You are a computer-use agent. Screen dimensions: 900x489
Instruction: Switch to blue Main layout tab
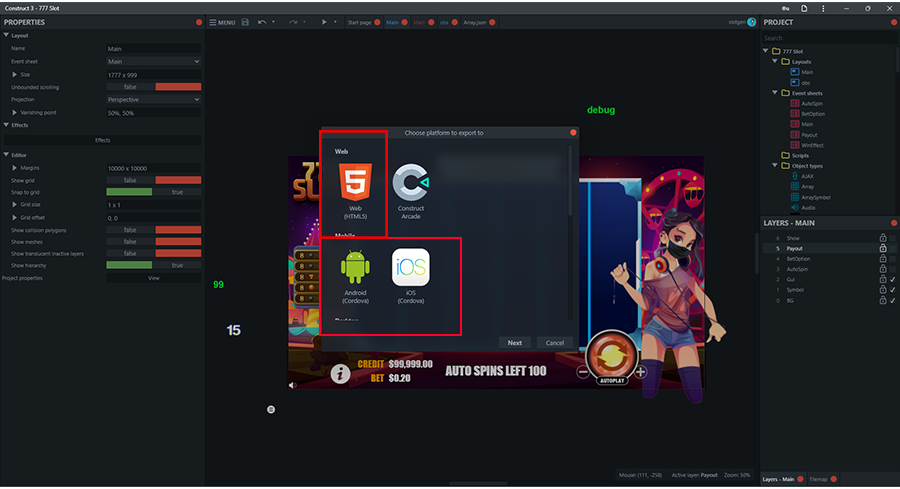point(392,22)
